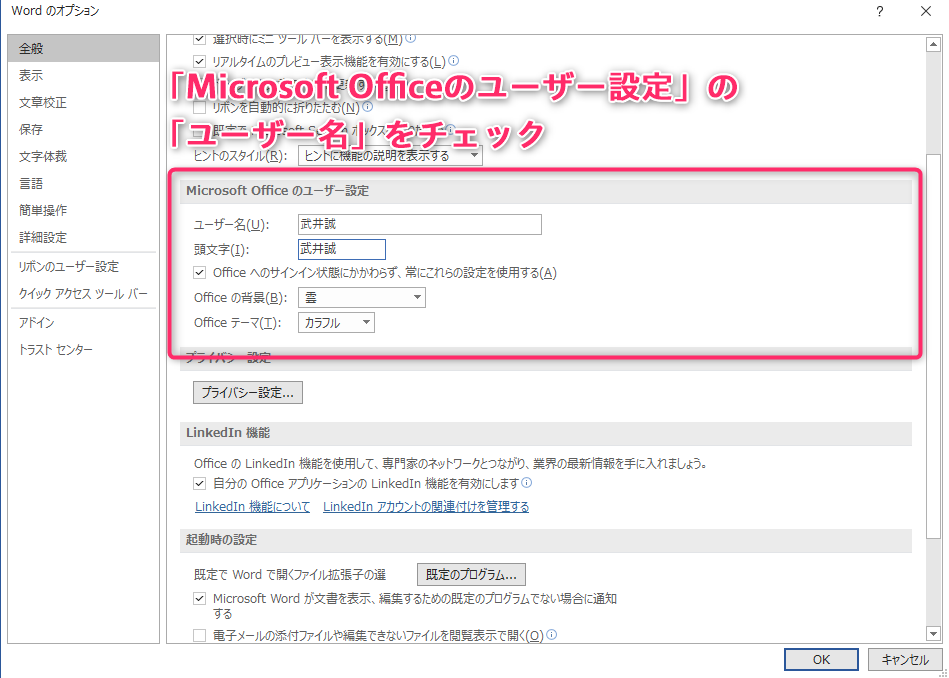Click info icon next to リボンを自動的に折りたたむ
949x678 pixels.
point(367,107)
